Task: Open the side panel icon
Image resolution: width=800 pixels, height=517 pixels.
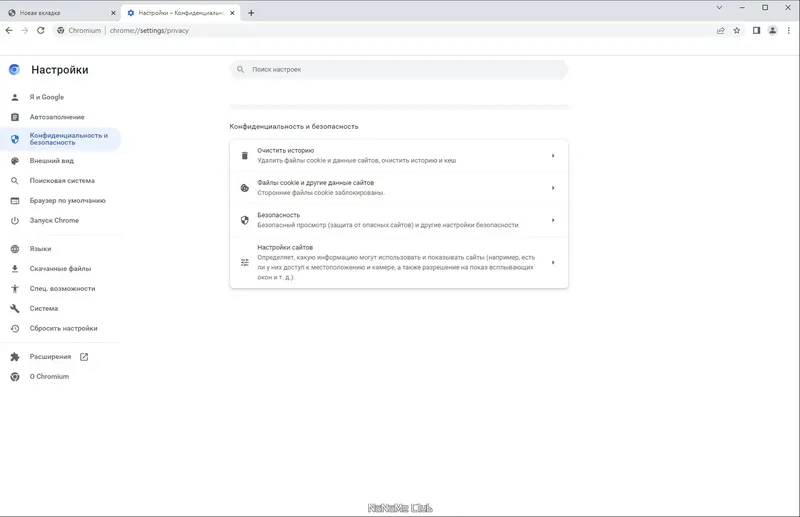Action: (x=756, y=31)
